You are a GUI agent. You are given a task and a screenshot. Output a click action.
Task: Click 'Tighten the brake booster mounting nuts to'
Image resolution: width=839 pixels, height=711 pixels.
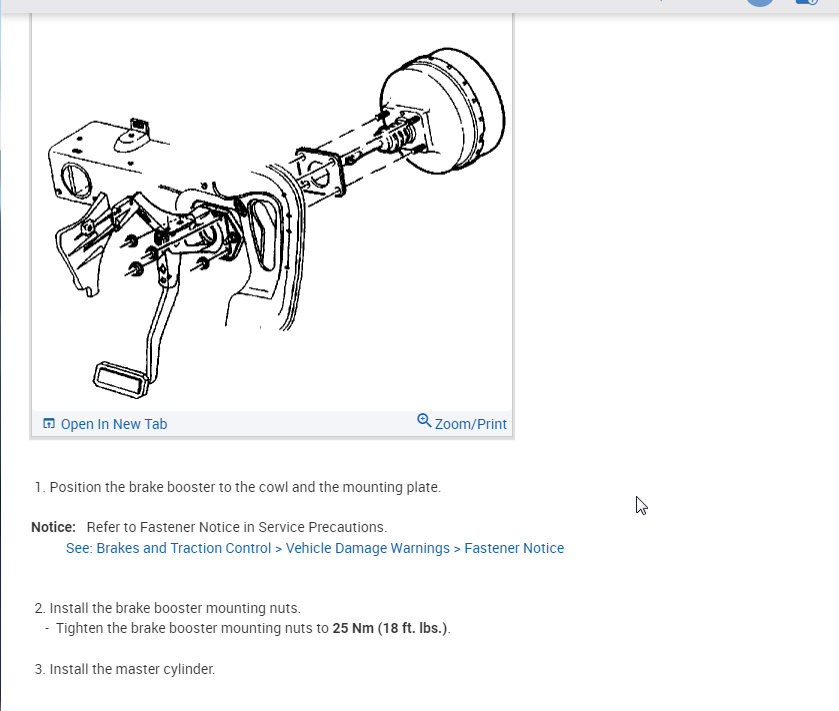192,628
